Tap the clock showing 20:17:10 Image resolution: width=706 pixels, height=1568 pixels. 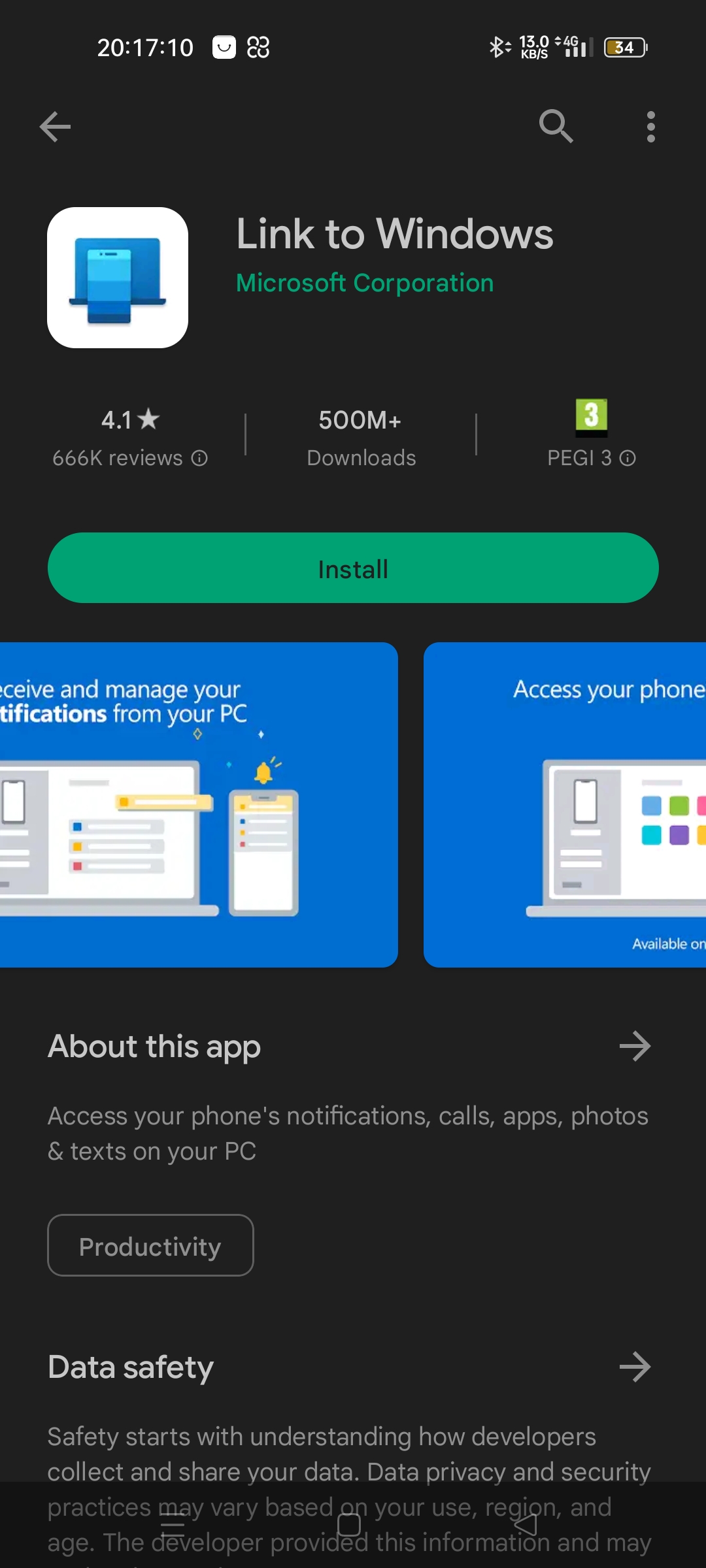(x=145, y=48)
